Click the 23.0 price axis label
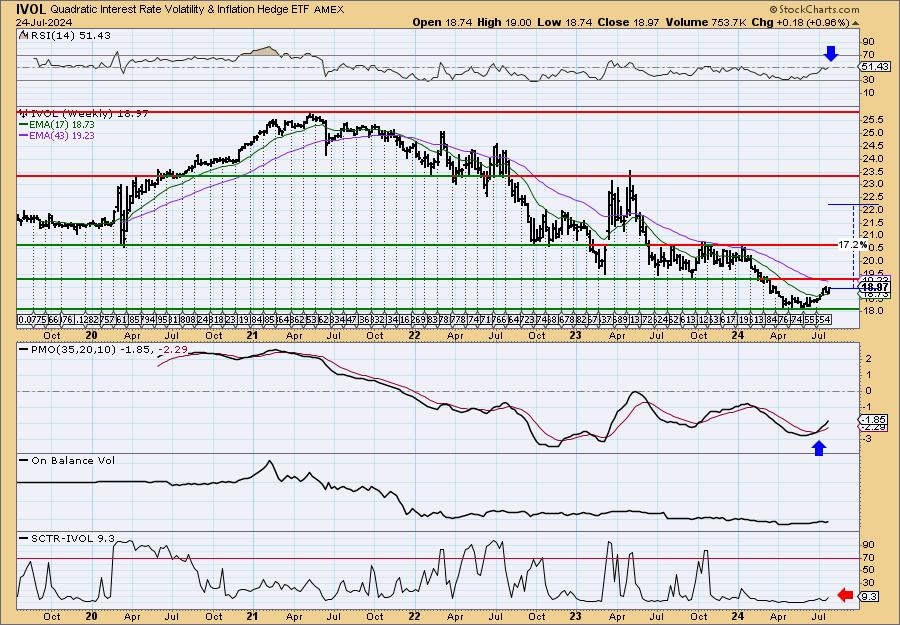The height and width of the screenshot is (625, 900). tap(872, 184)
